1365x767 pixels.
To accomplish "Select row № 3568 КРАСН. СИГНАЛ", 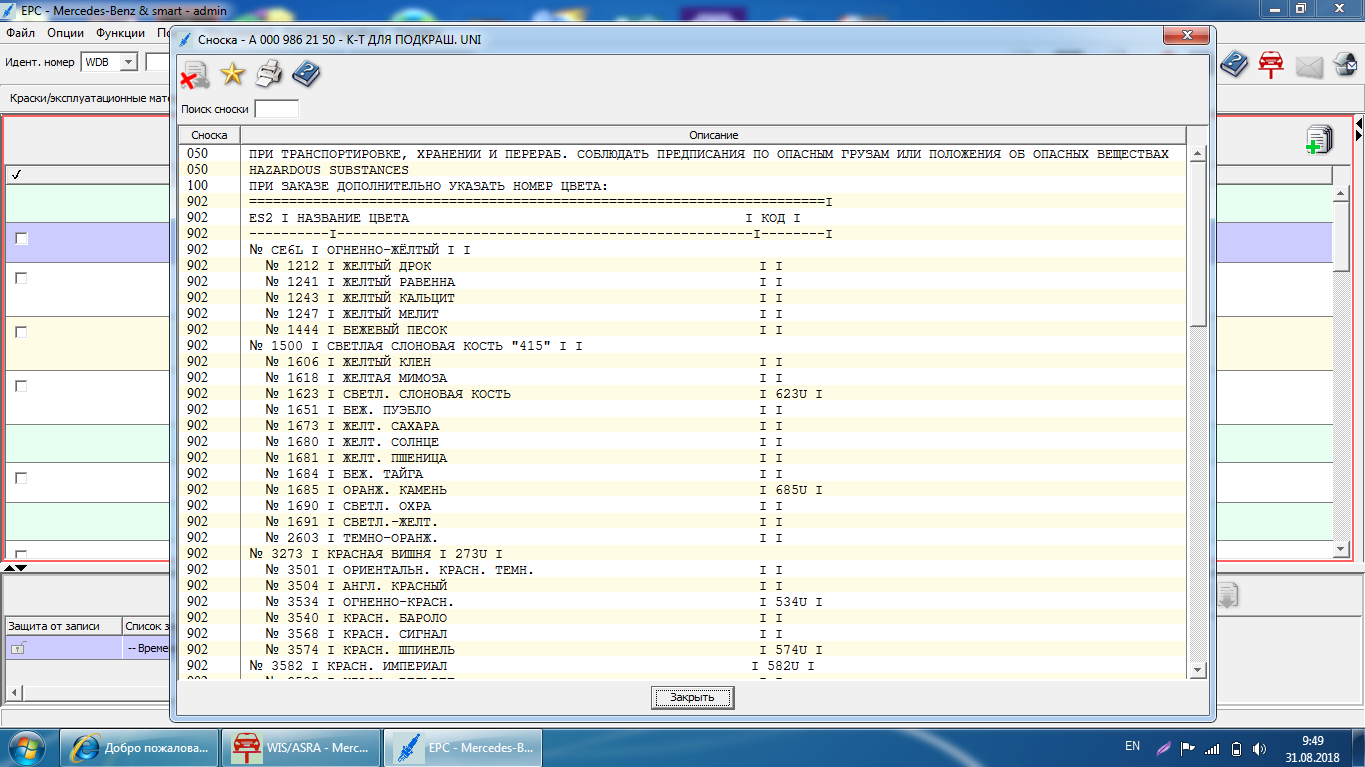I will tap(682, 634).
